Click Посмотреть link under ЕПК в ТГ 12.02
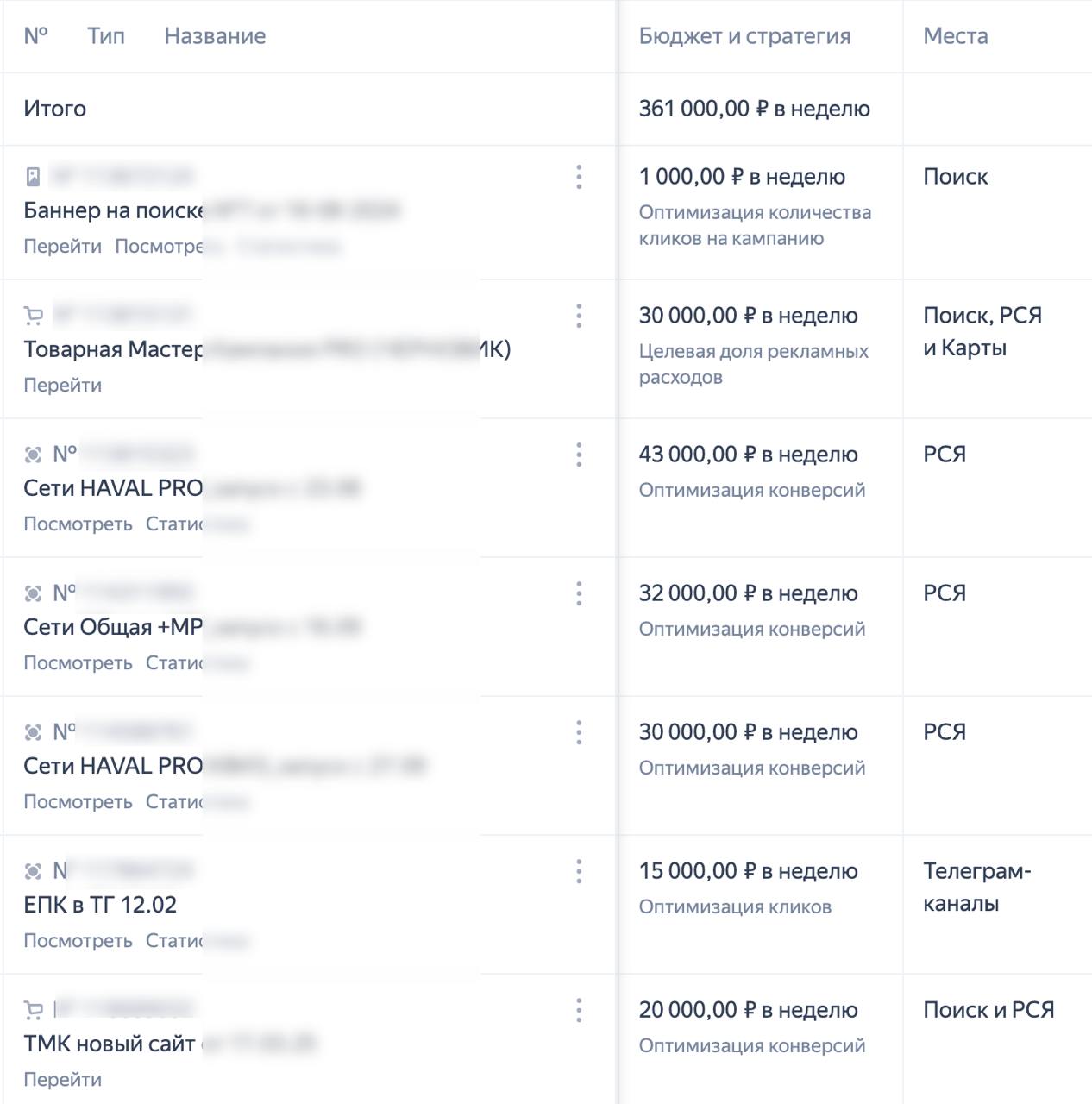Viewport: 1092px width, 1104px height. [78, 940]
